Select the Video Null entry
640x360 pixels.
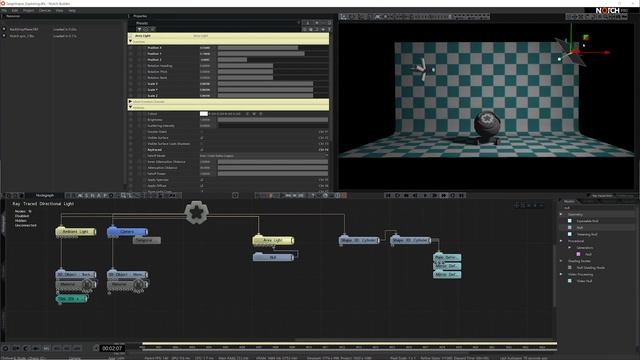tap(584, 281)
